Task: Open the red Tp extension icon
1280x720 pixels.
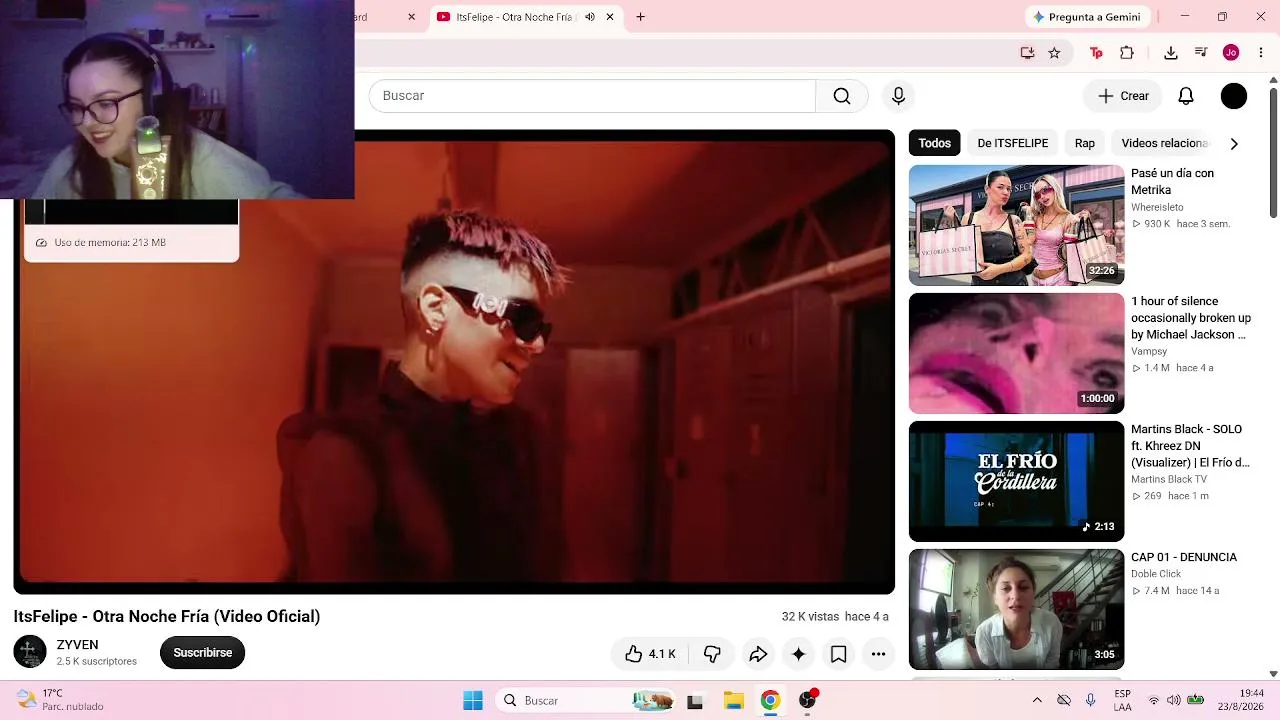Action: pyautogui.click(x=1096, y=53)
